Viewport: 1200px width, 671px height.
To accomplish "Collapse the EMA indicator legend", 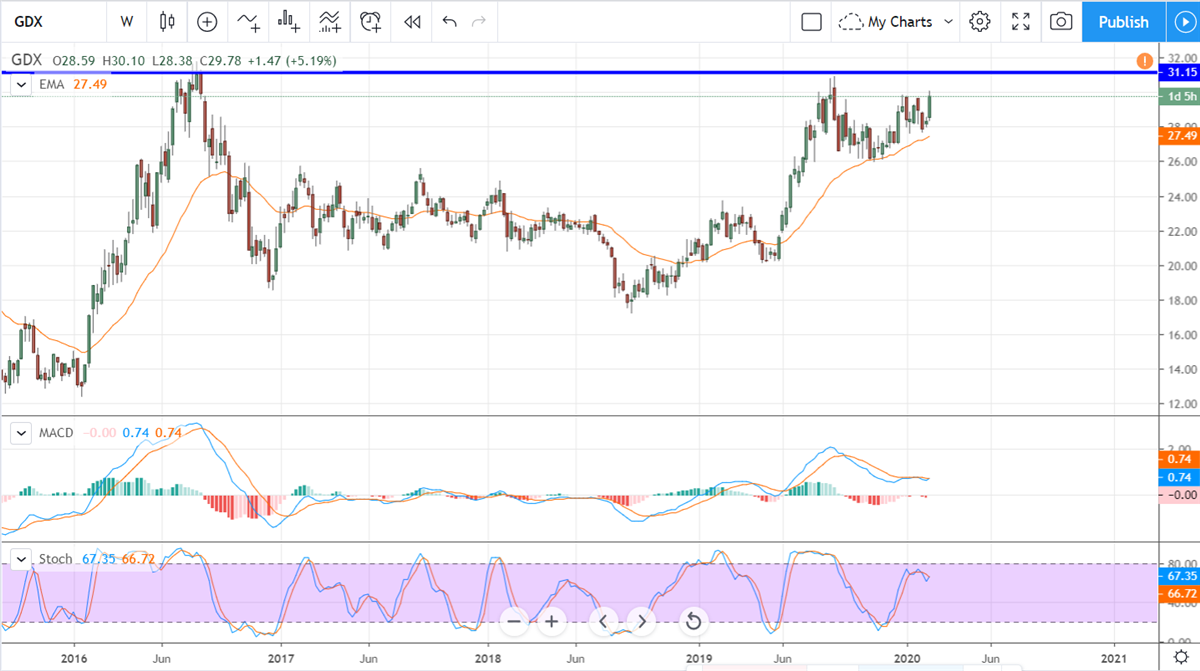I will (x=20, y=85).
